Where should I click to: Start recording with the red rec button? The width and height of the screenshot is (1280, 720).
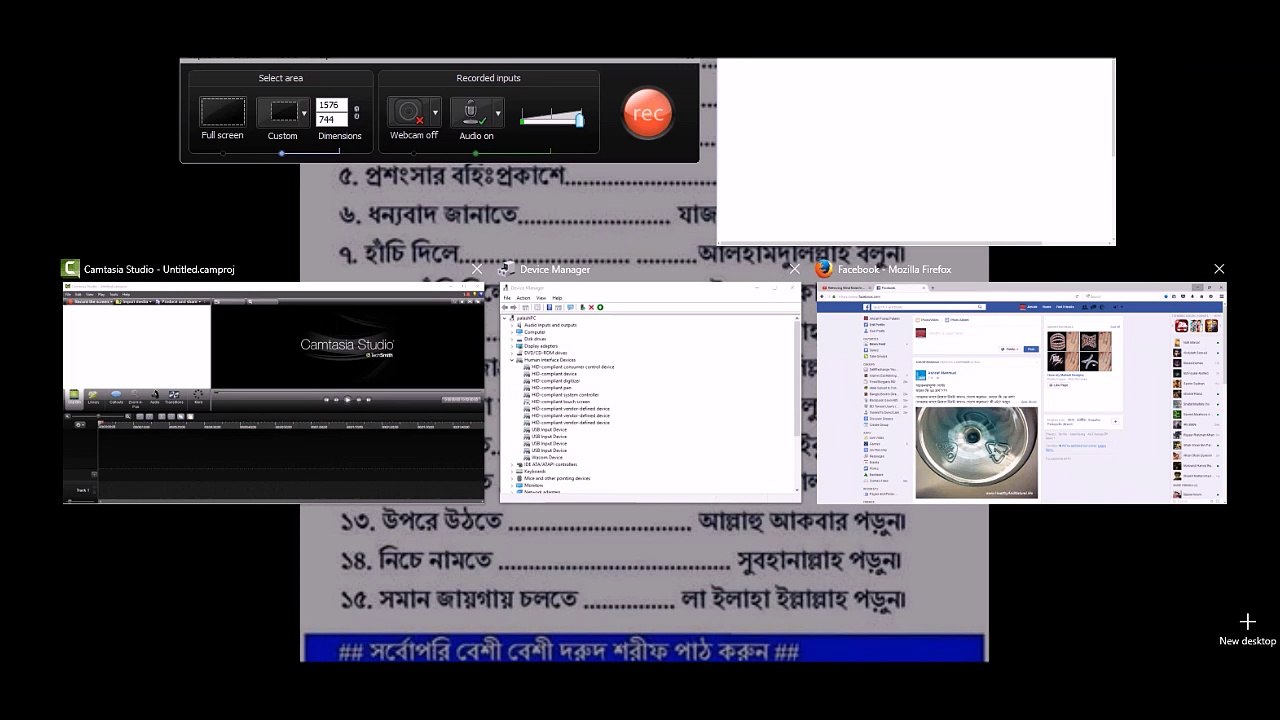648,113
